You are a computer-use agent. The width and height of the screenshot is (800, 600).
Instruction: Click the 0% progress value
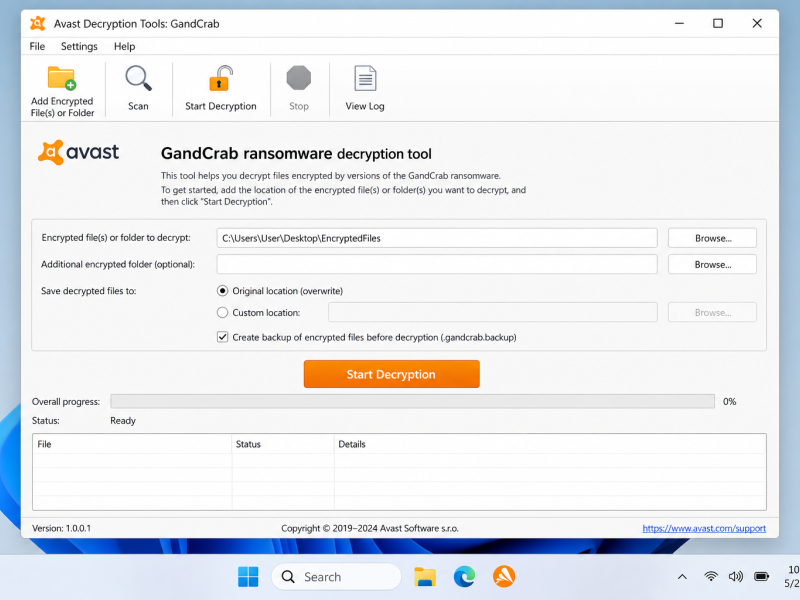[730, 402]
